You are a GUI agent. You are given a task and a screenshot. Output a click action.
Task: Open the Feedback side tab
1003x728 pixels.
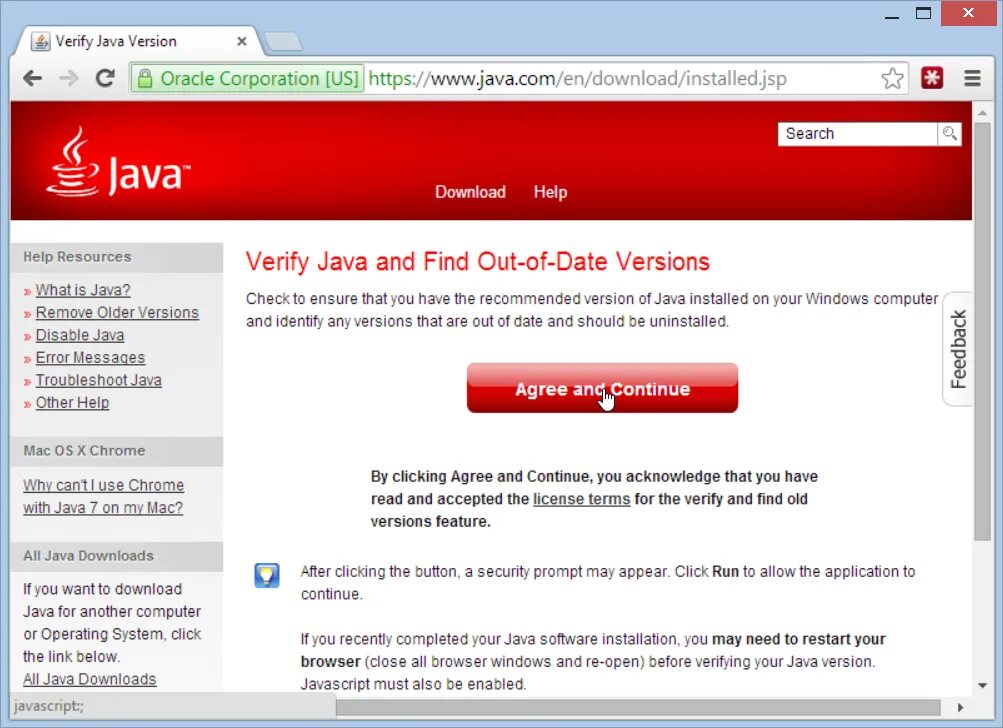point(958,349)
